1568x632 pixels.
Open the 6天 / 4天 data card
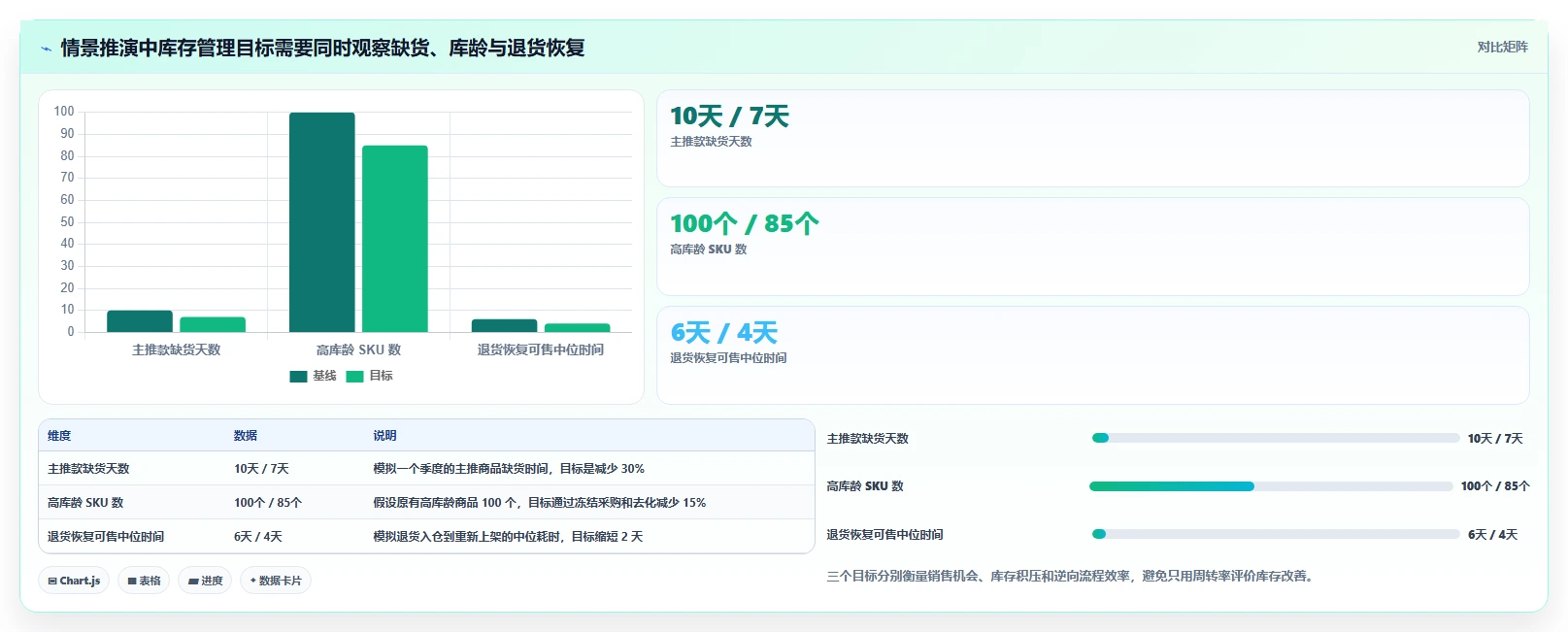(x=1093, y=355)
